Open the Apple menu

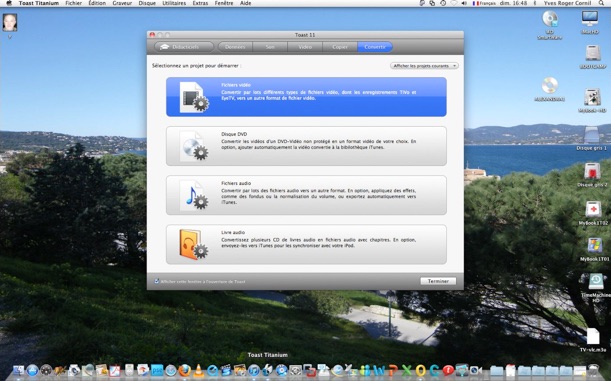click(9, 3)
